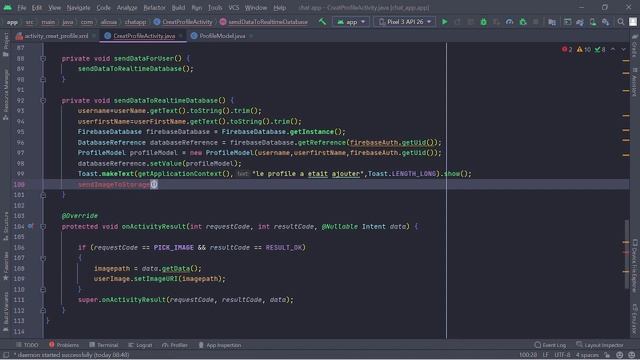Click CreatProfileActivity breadcrumb in navigation bar
The width and height of the screenshot is (640, 360).
183,22
